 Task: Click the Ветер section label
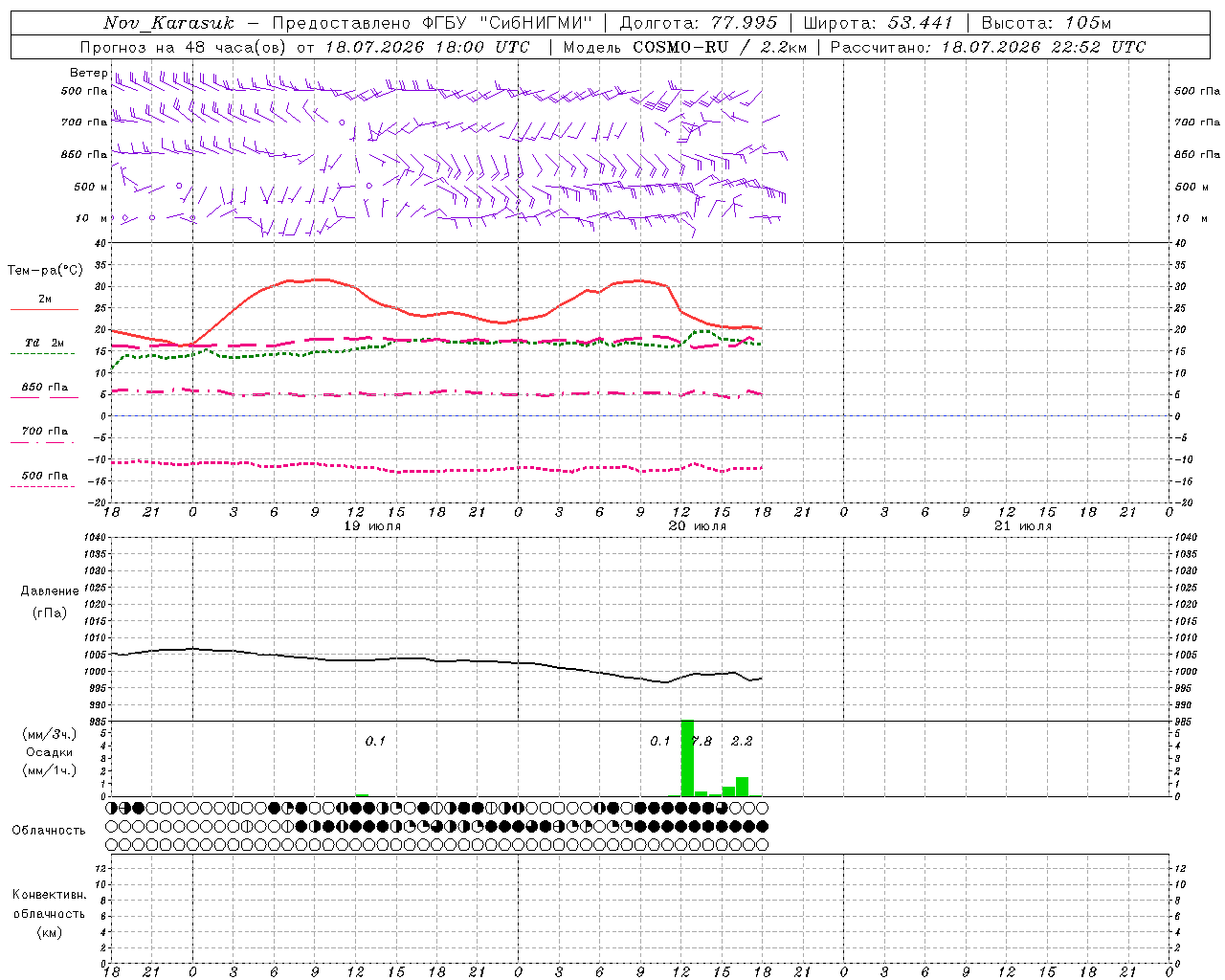(x=88, y=73)
